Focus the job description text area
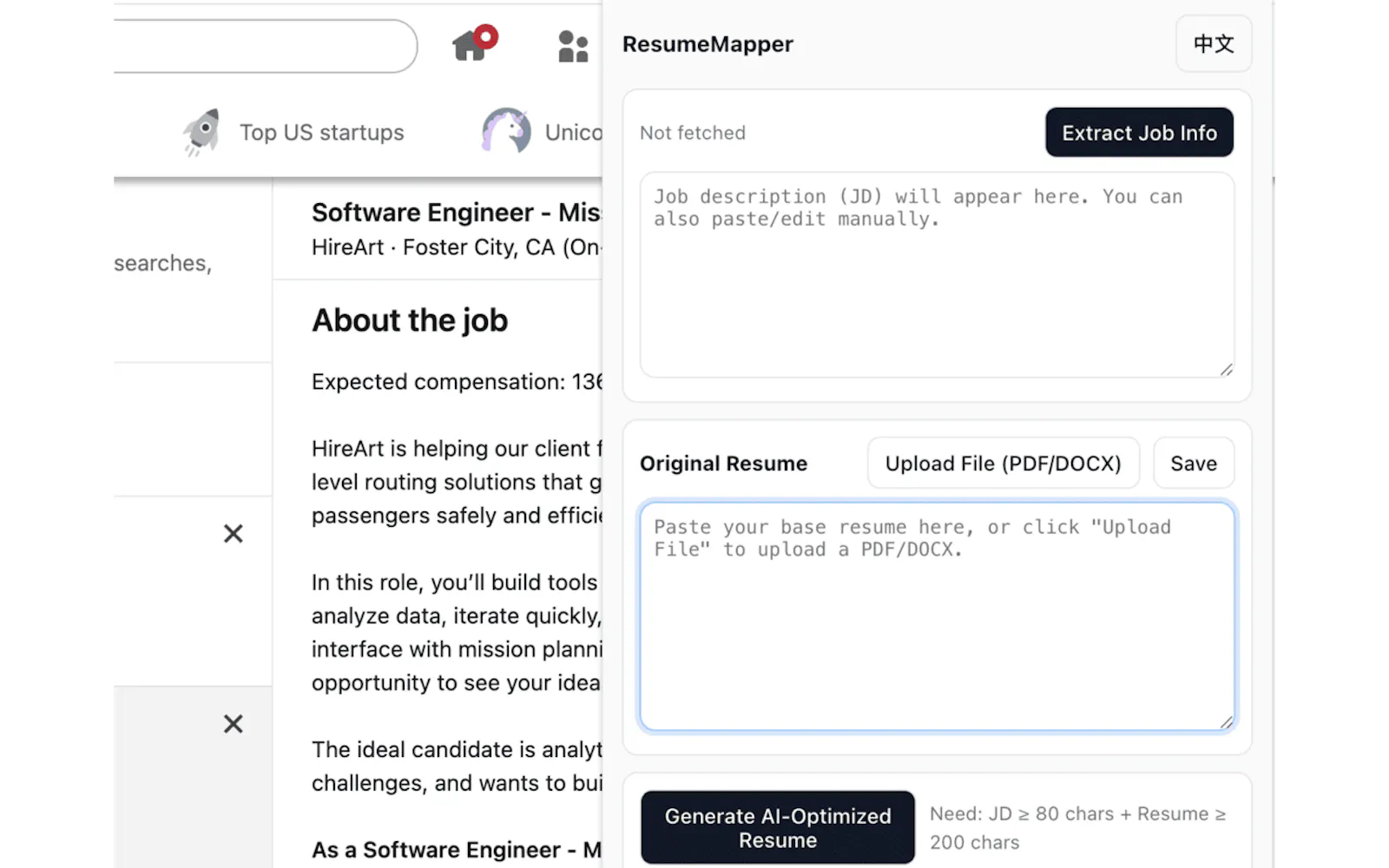The image size is (1389, 868). click(937, 275)
